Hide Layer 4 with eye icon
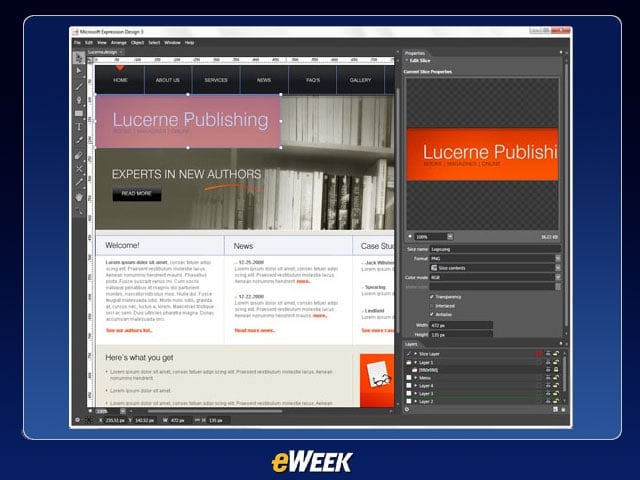This screenshot has width=640, height=480. point(548,386)
